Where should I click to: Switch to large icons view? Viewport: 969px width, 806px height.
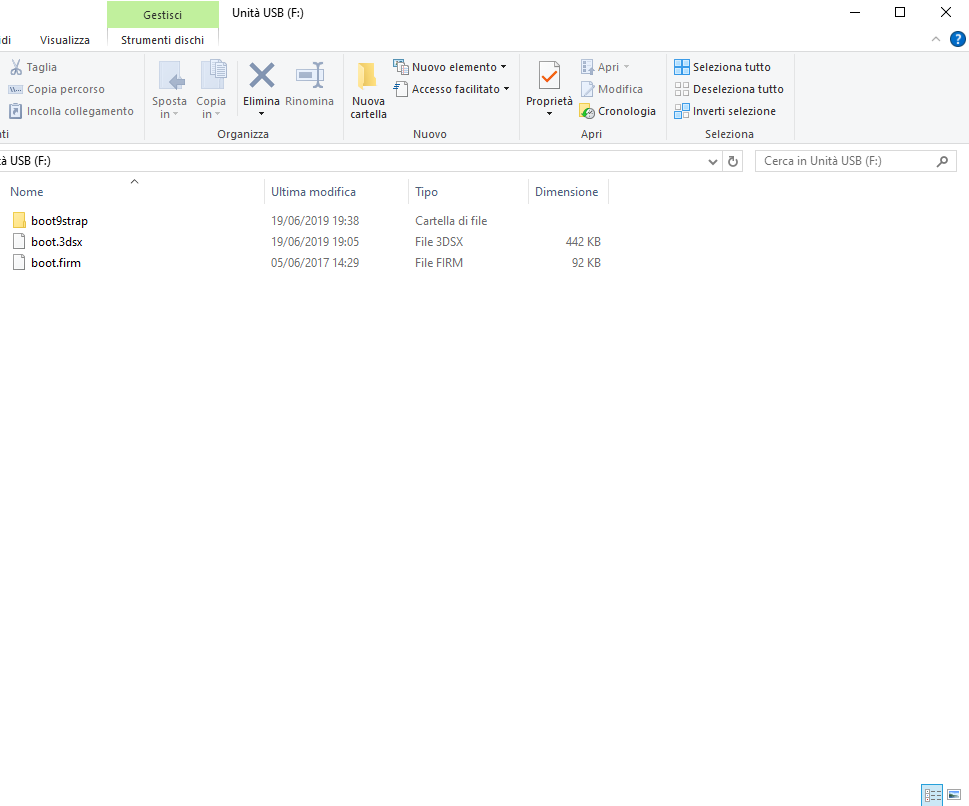(954, 795)
